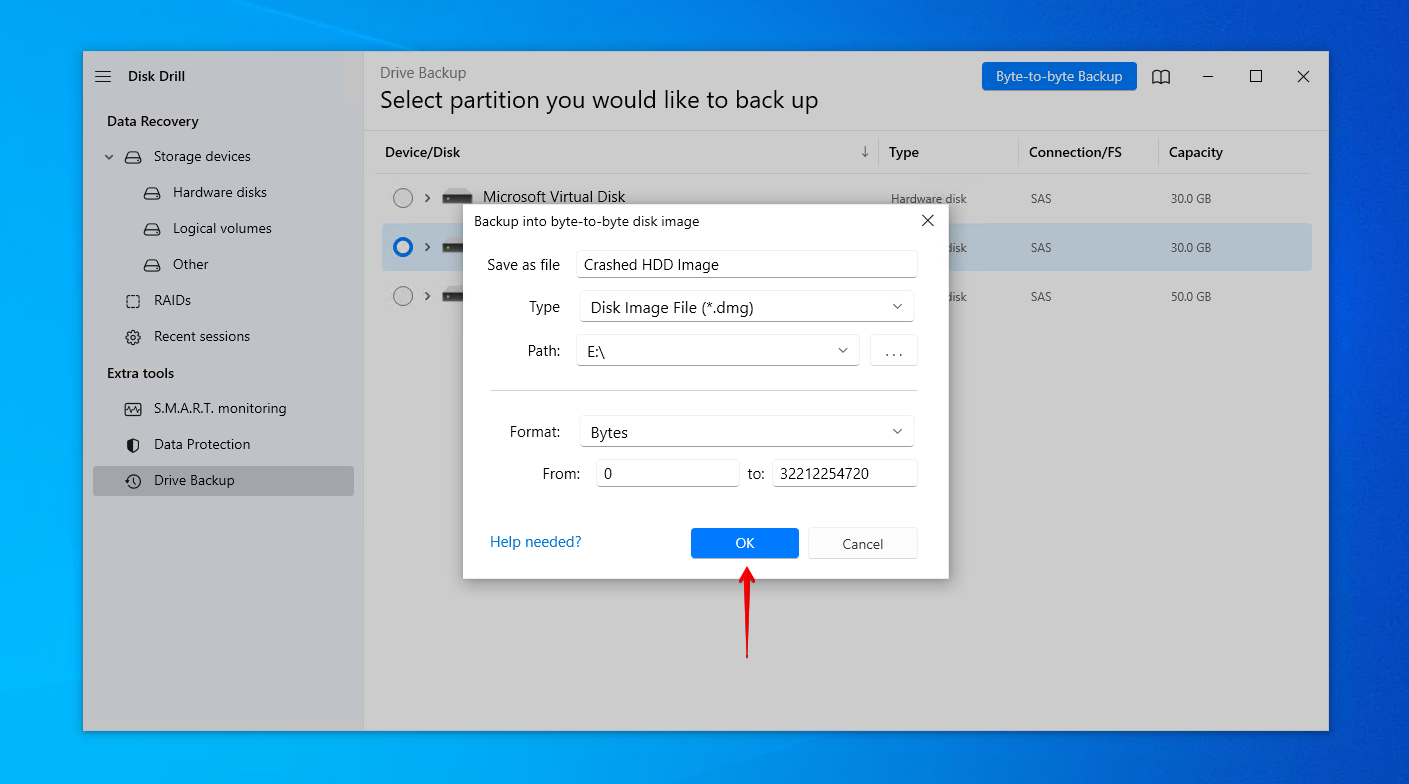Click the highlighted disk's selected radio button
This screenshot has width=1409, height=784.
pyautogui.click(x=403, y=247)
